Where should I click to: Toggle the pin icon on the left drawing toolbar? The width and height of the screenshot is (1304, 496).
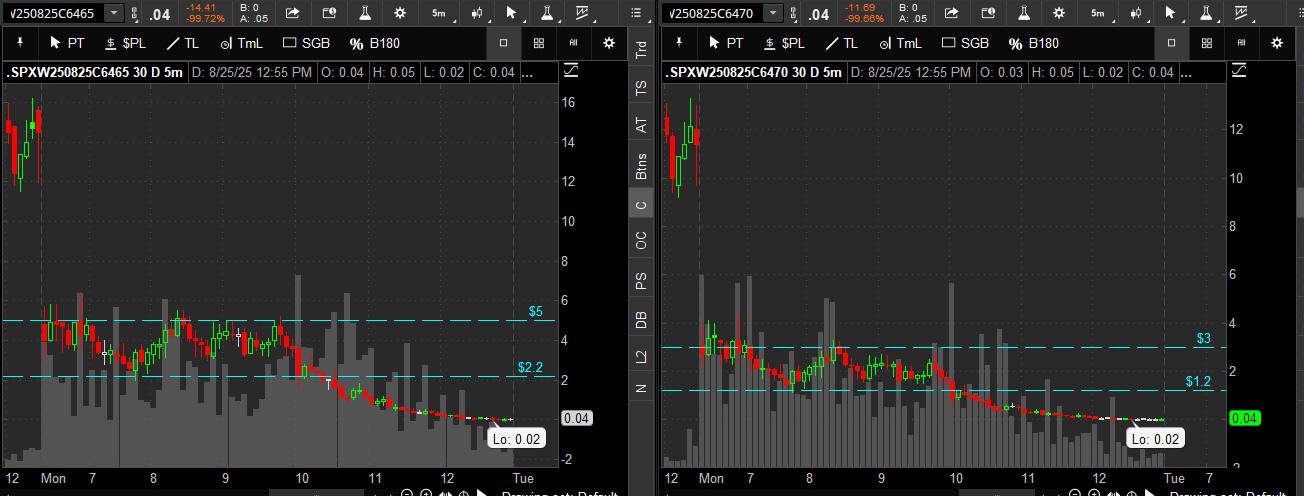pos(20,43)
